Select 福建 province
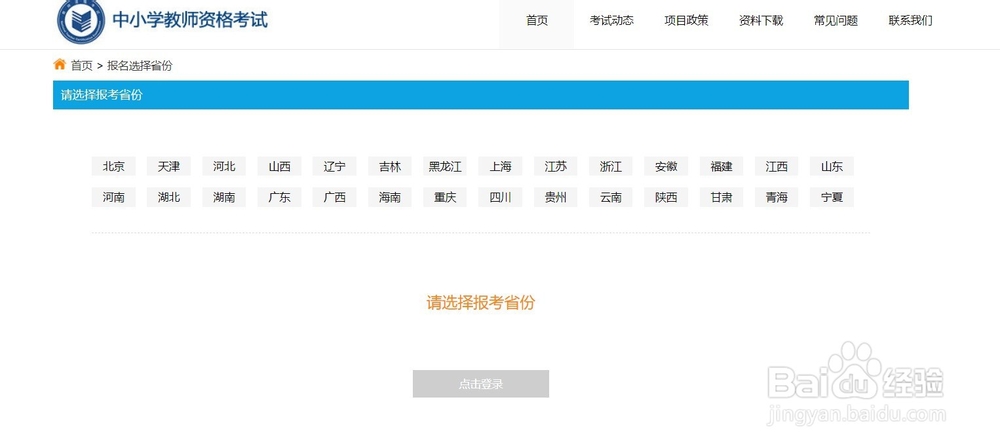Screen dimensions: 1000x448 tap(721, 167)
